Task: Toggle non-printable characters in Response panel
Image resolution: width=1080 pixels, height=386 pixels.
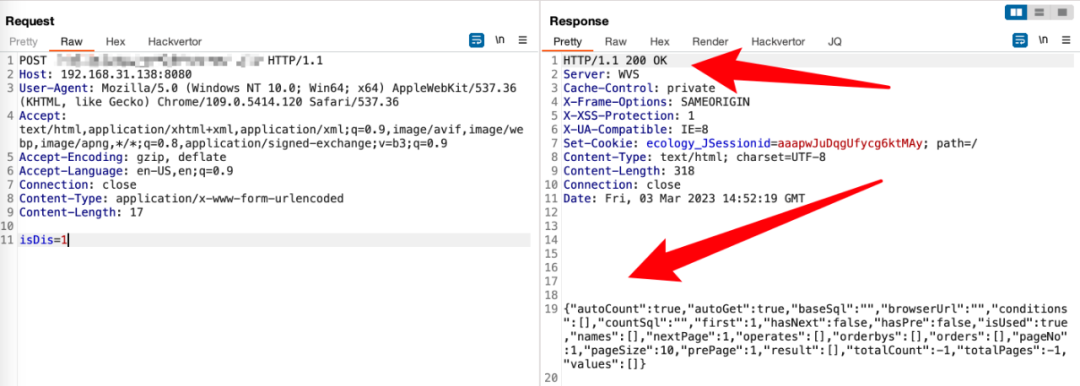Action: [x=1043, y=40]
